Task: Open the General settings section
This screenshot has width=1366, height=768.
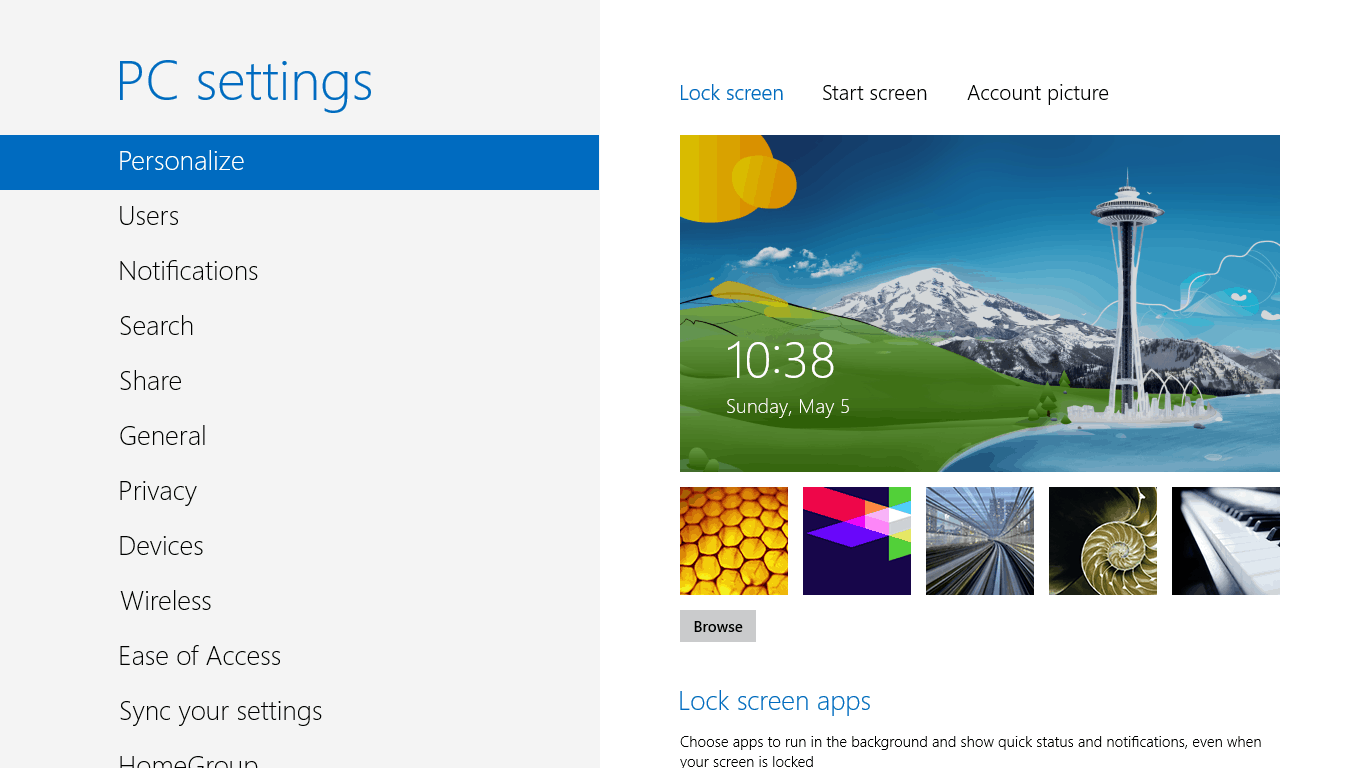Action: click(x=162, y=435)
